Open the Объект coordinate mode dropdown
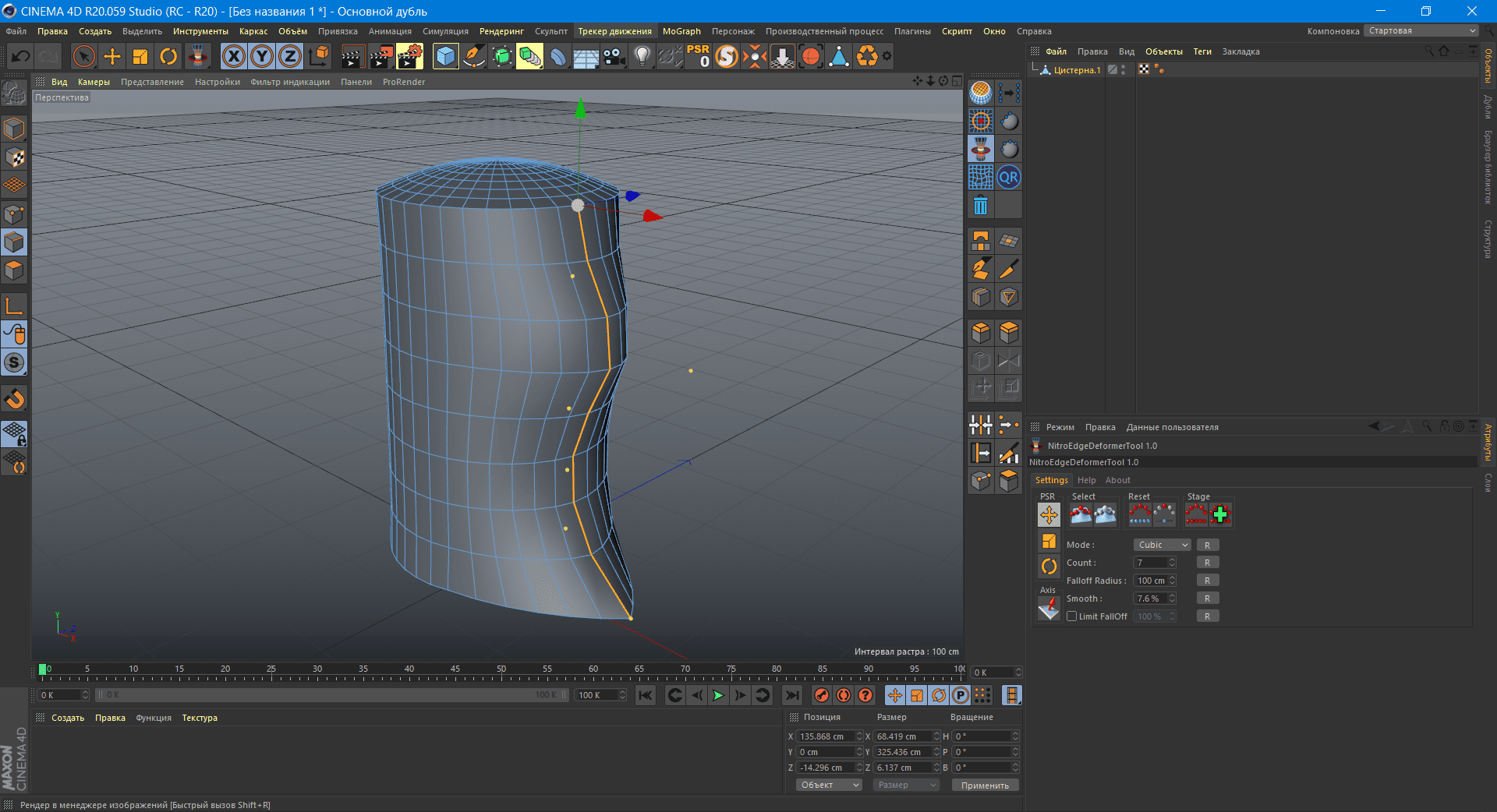 tap(829, 785)
